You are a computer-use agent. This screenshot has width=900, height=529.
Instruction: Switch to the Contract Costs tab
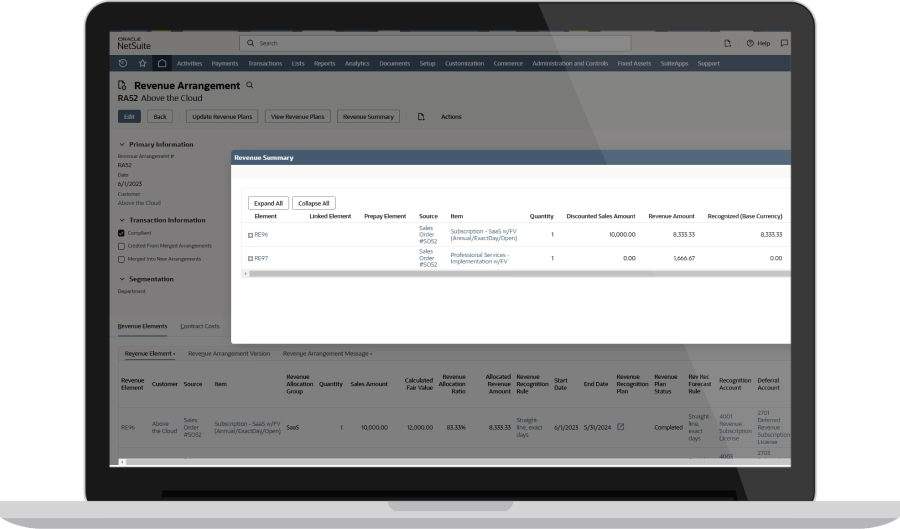tap(199, 326)
